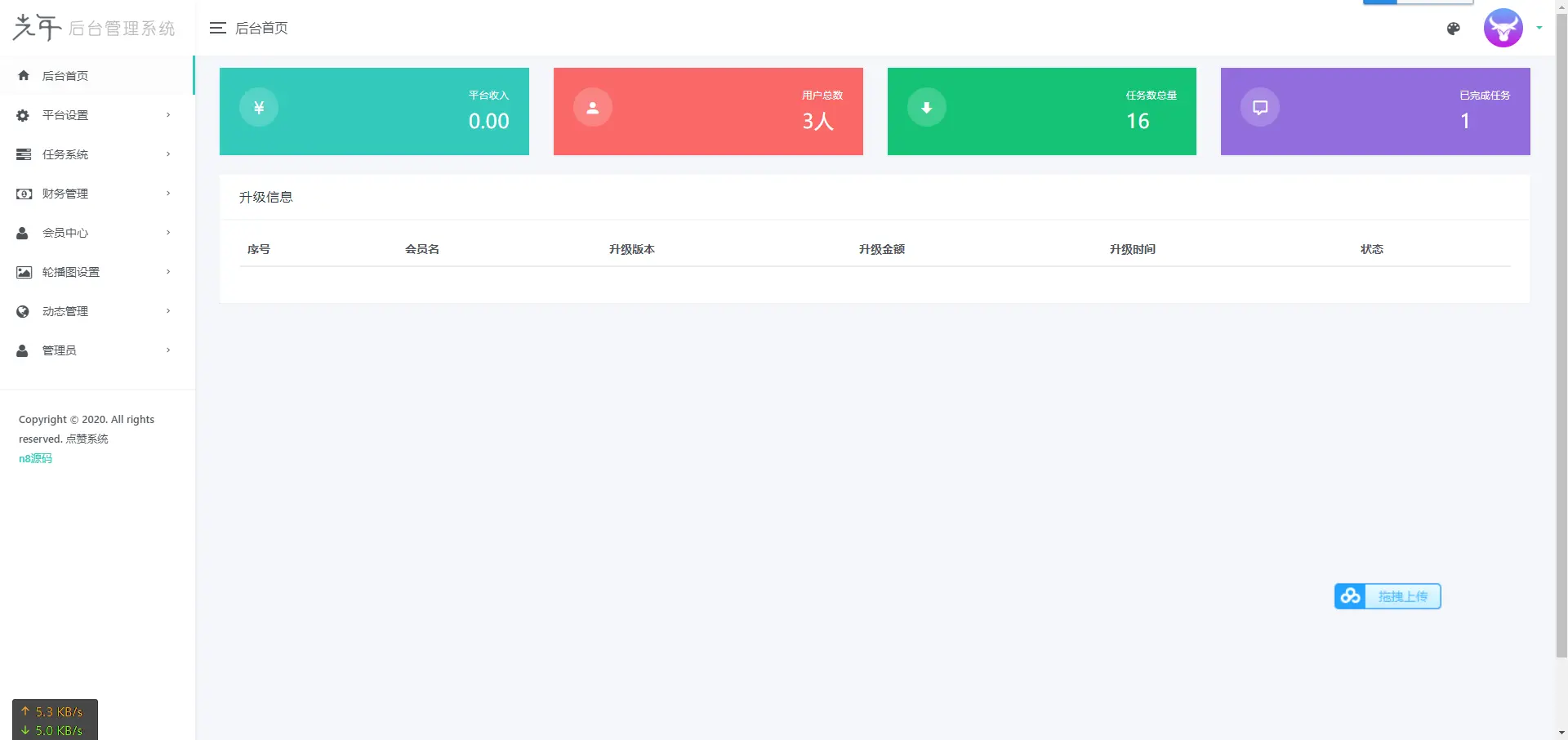Expand the 任务系统 chevron
1568x740 pixels.
coord(168,154)
